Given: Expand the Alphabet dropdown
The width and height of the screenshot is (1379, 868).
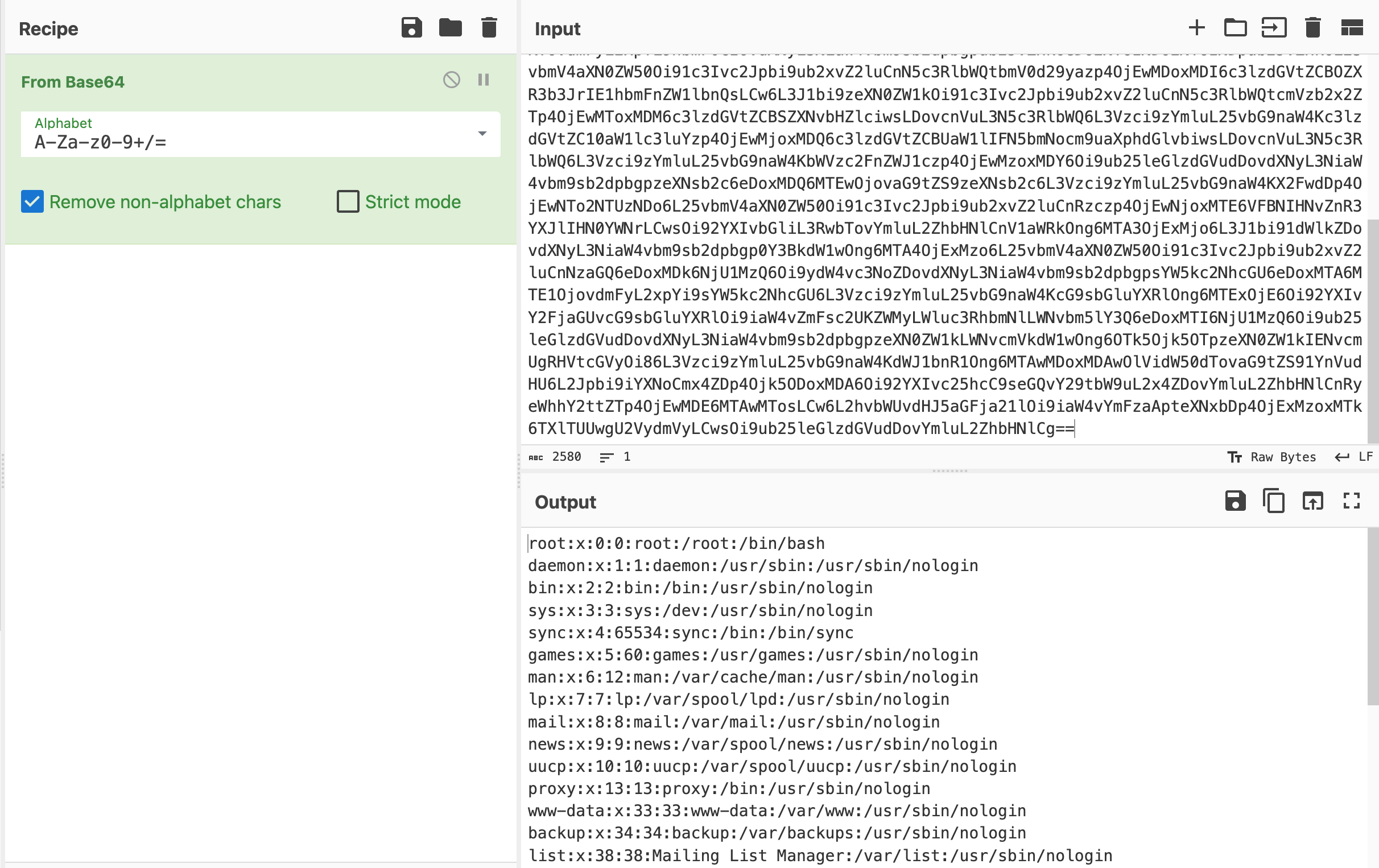Looking at the screenshot, I should pos(261,134).
